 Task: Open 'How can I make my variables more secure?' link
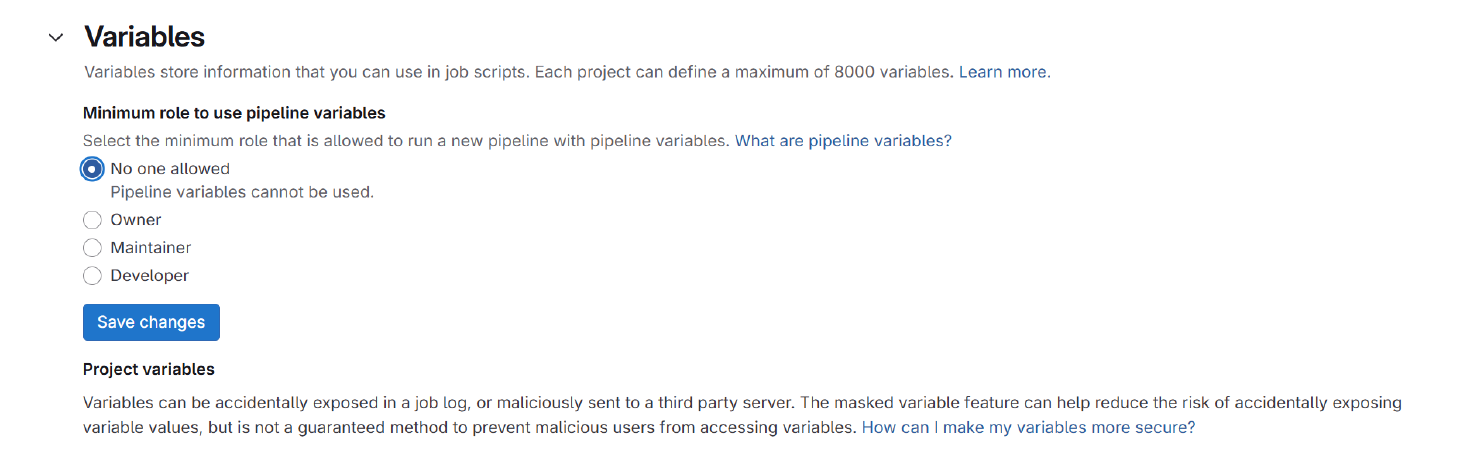[1028, 427]
